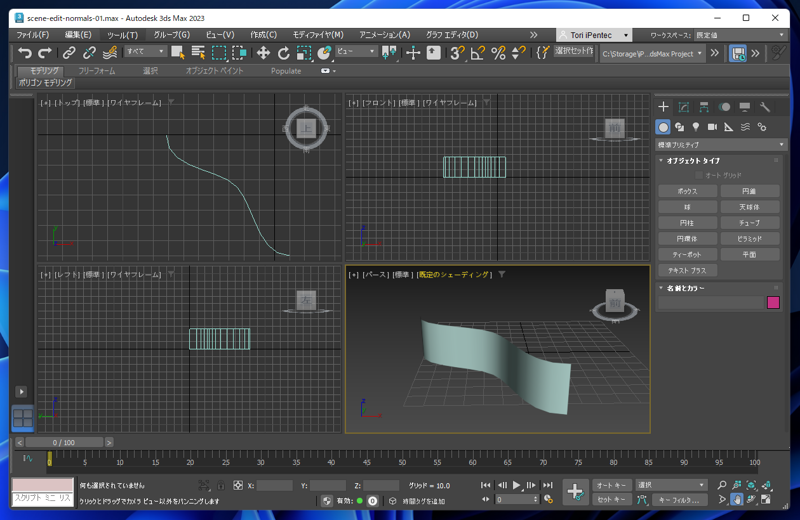The width and height of the screenshot is (800, 520).
Task: Switch to Lights category in Create panel
Action: pyautogui.click(x=696, y=127)
